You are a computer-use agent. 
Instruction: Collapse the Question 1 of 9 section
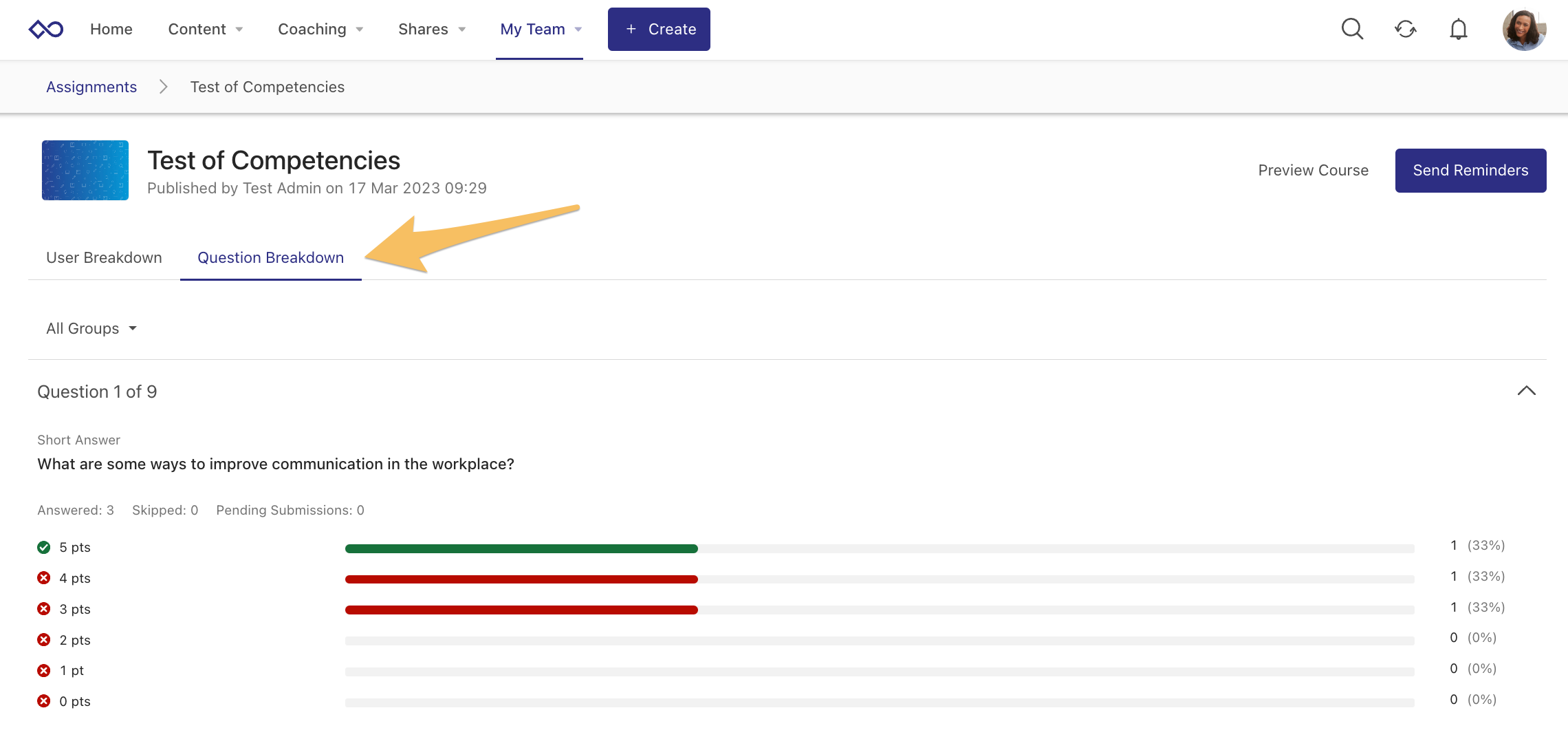coord(1526,391)
